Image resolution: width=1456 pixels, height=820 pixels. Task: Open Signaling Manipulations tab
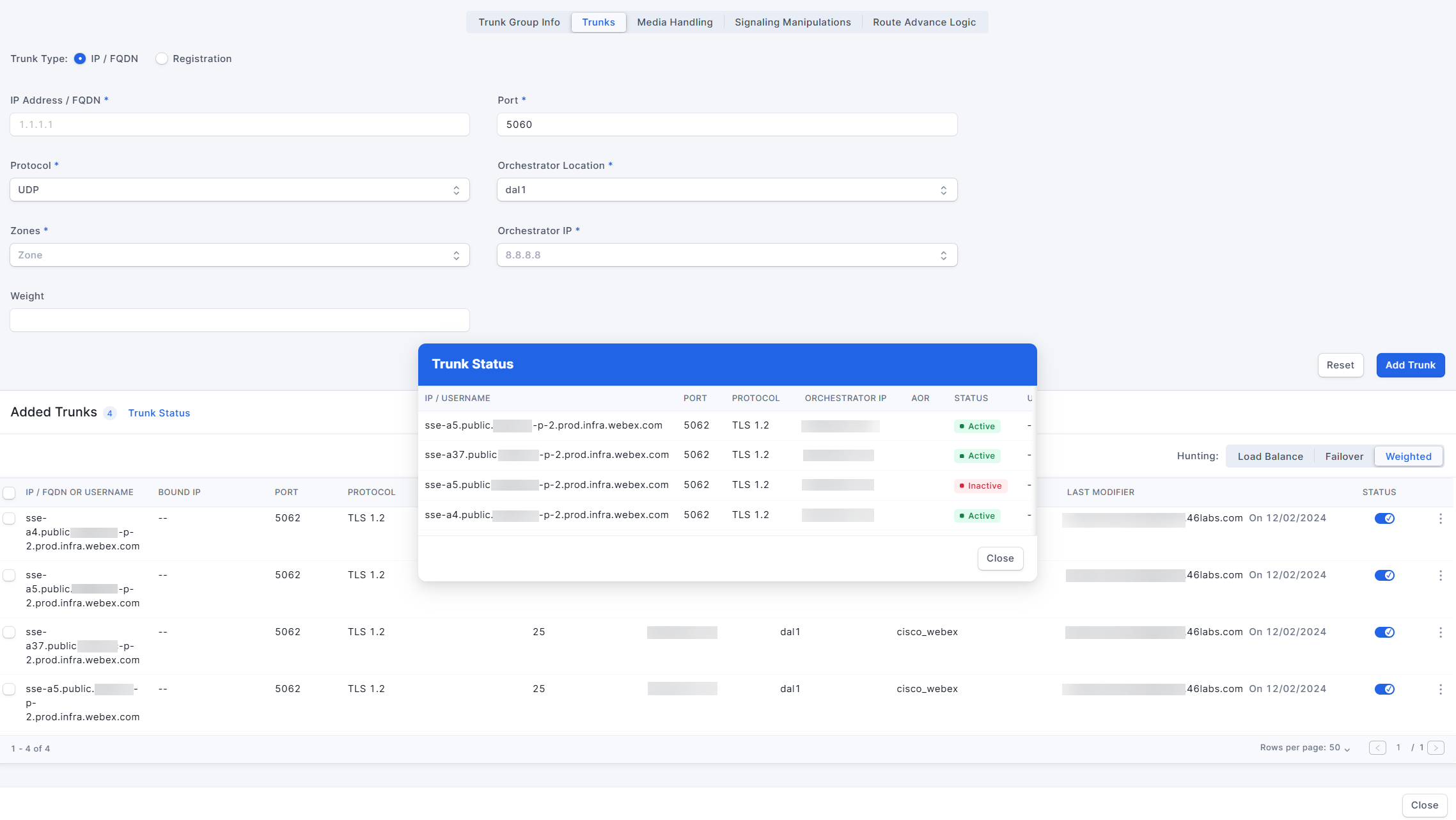point(792,22)
